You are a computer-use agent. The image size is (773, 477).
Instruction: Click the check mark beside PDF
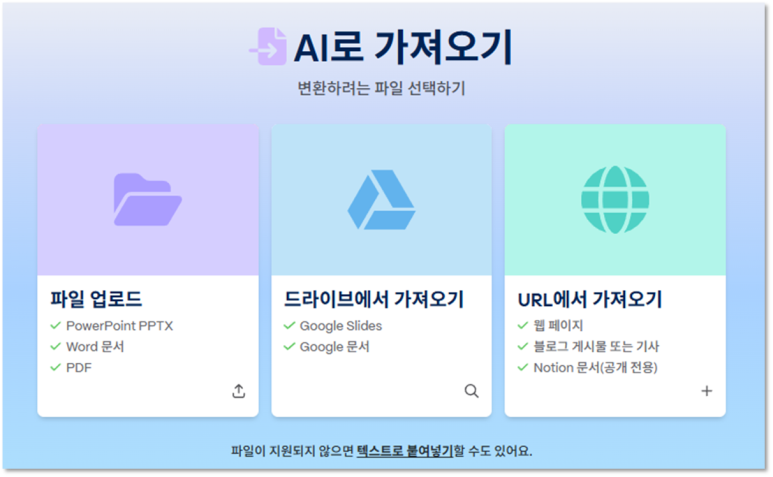pos(56,368)
